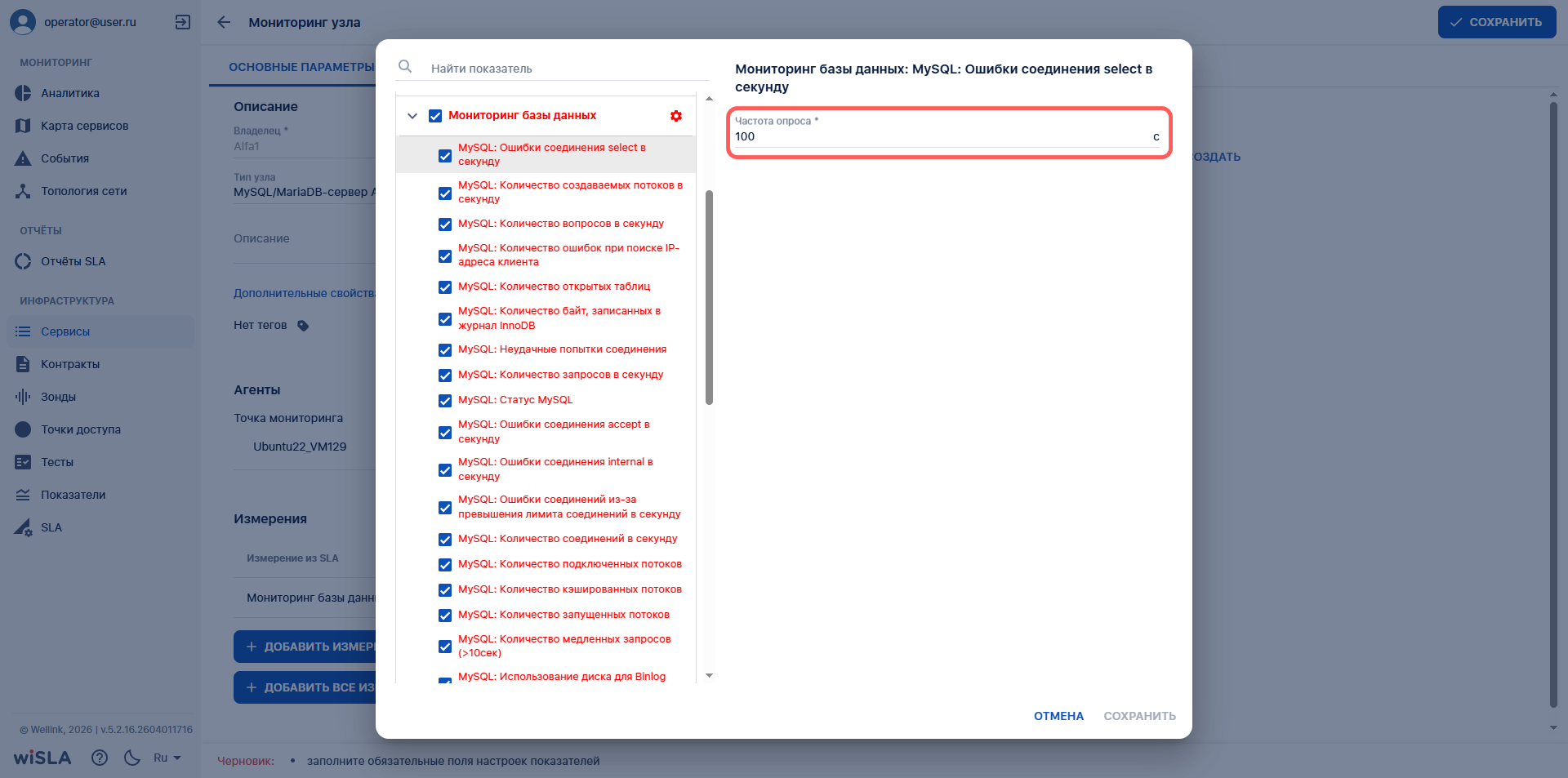
Task: Click the search magnifier icon in dialog
Action: [x=405, y=67]
